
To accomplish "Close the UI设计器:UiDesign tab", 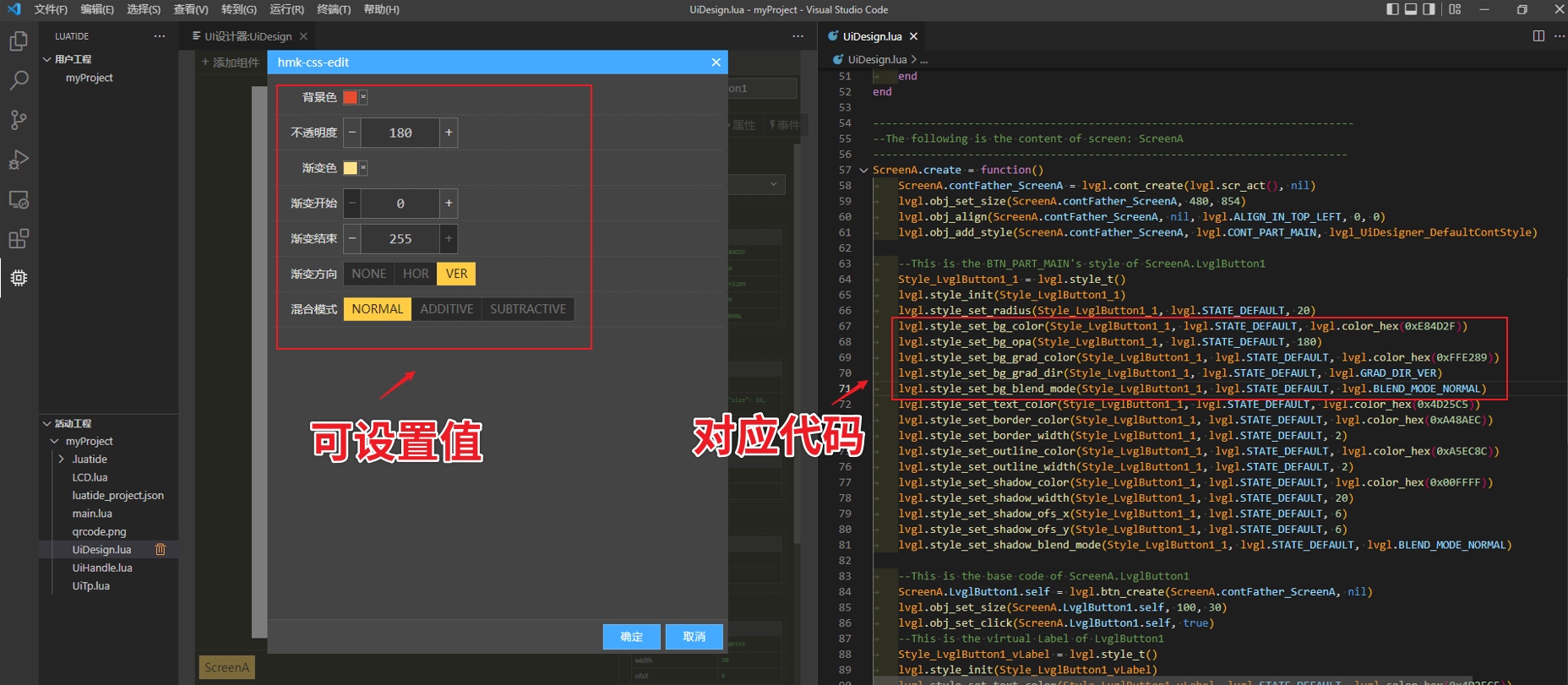I will [x=303, y=36].
